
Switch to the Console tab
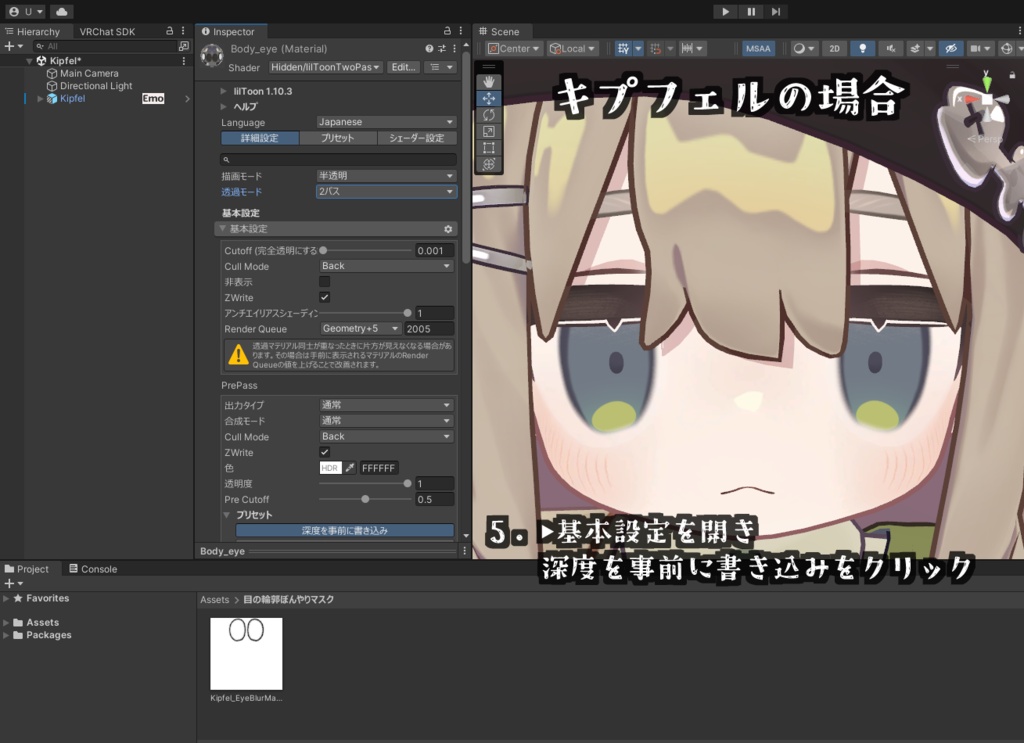93,569
